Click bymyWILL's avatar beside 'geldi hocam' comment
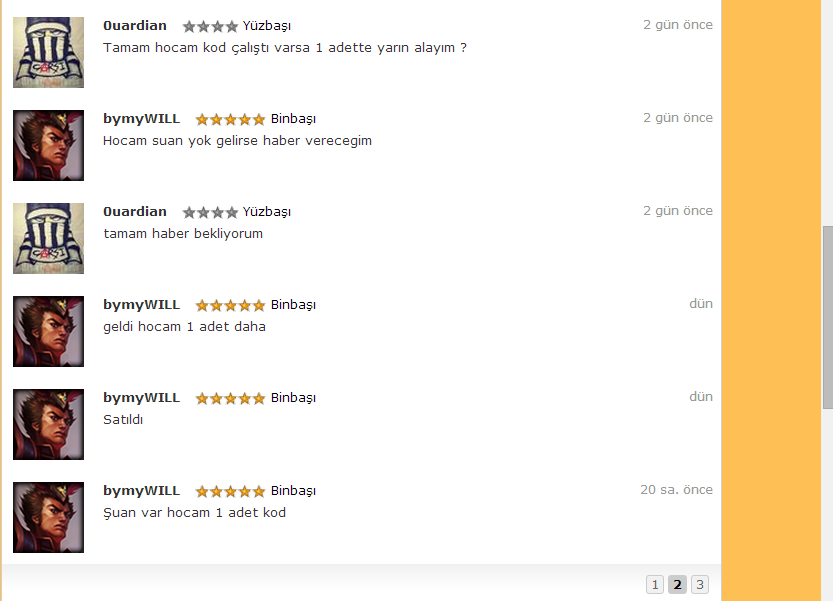Viewport: 833px width, 601px height. [48, 331]
